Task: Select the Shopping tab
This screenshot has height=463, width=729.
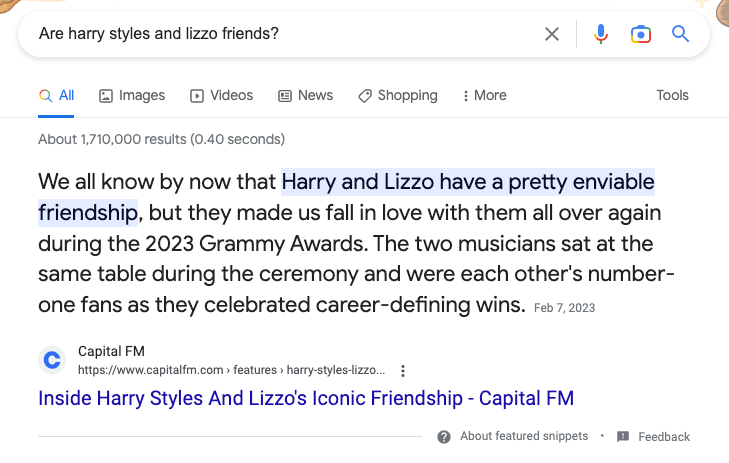Action: pos(397,96)
